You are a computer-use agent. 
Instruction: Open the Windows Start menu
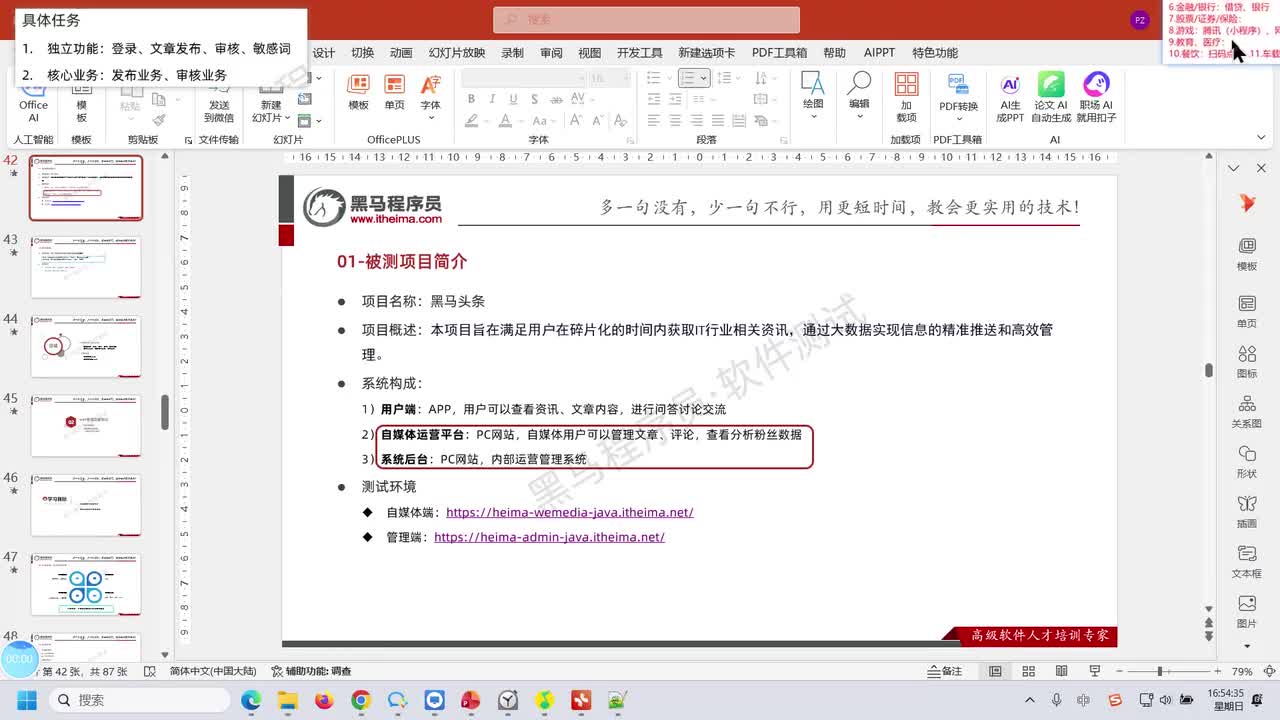[26, 700]
